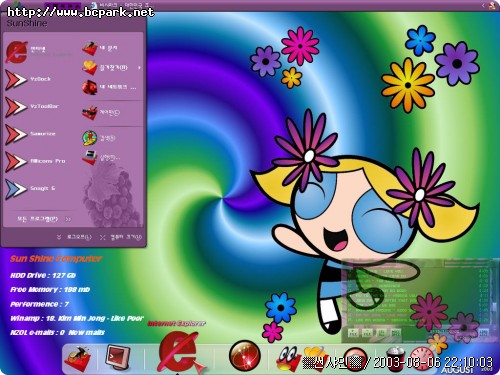Expand the Favorites submenu arrow
Screen dimensions: 500x375
[x=139, y=68]
